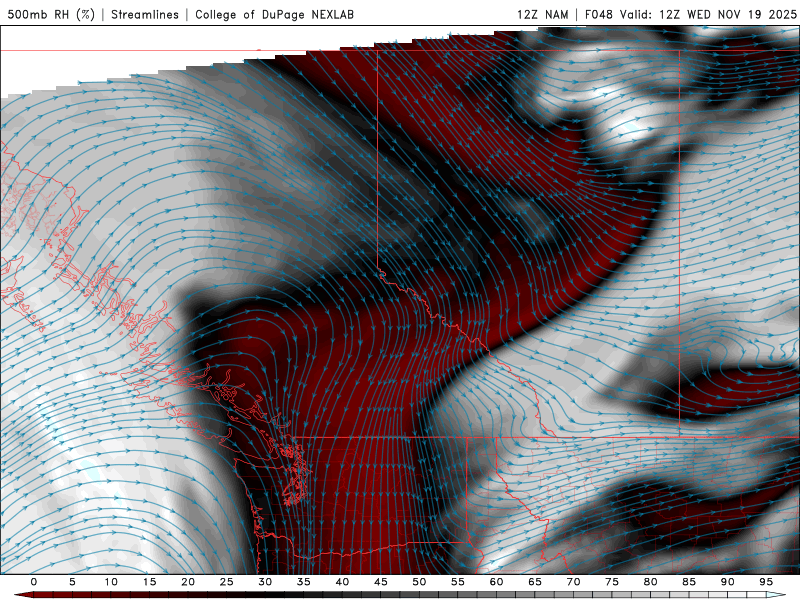Click the '60' tick on the RH scale
The image size is (800, 600).
tap(496, 582)
